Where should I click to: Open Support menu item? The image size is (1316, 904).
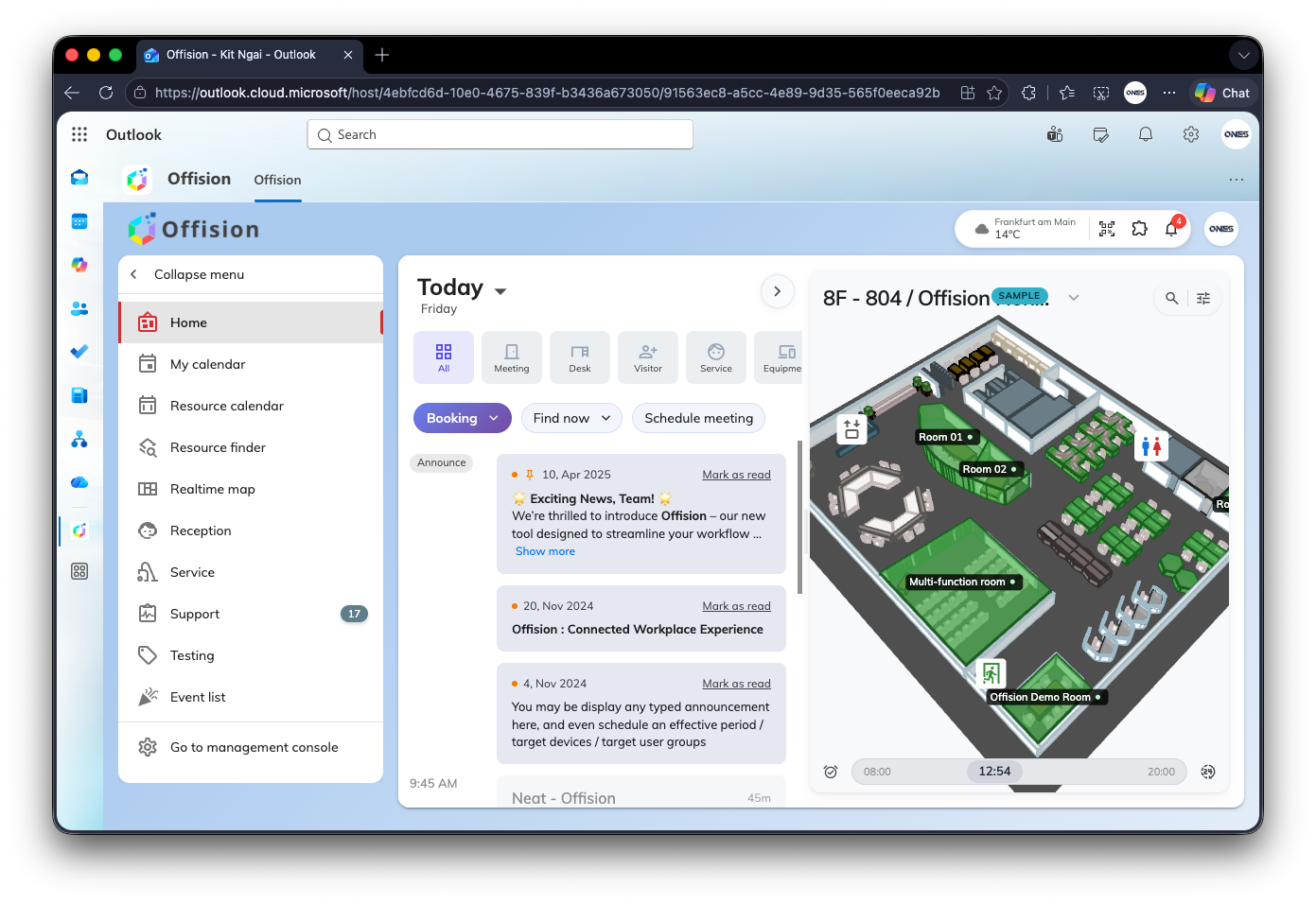tap(251, 614)
